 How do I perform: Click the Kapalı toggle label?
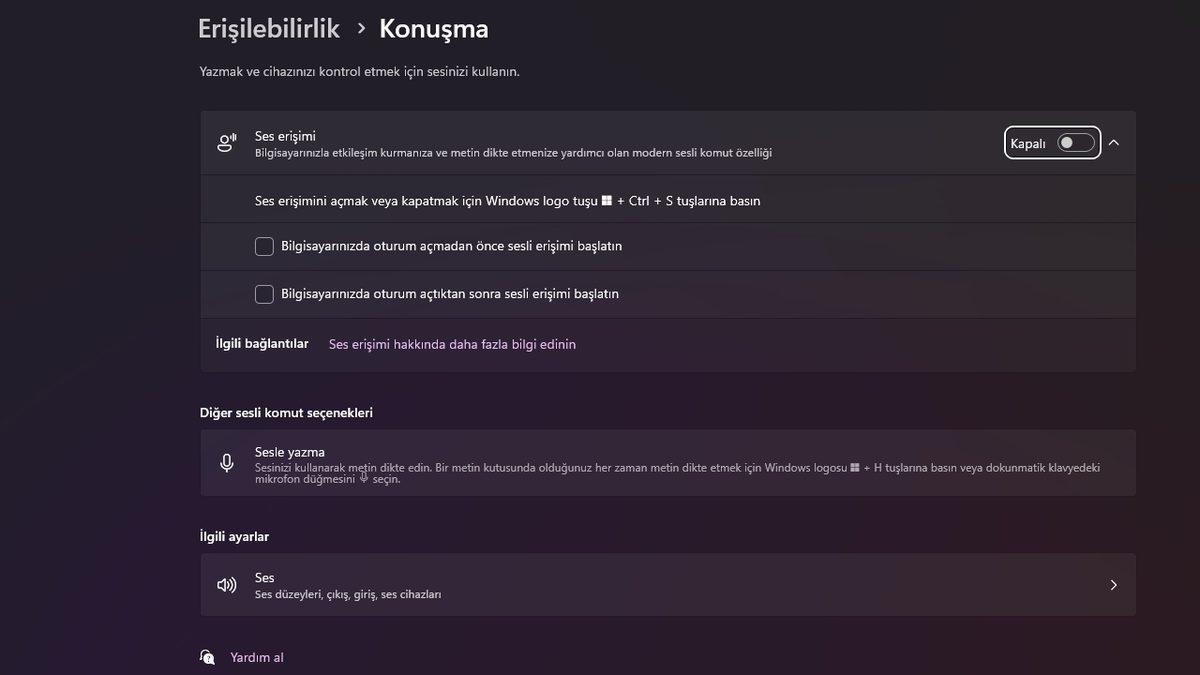(1026, 142)
